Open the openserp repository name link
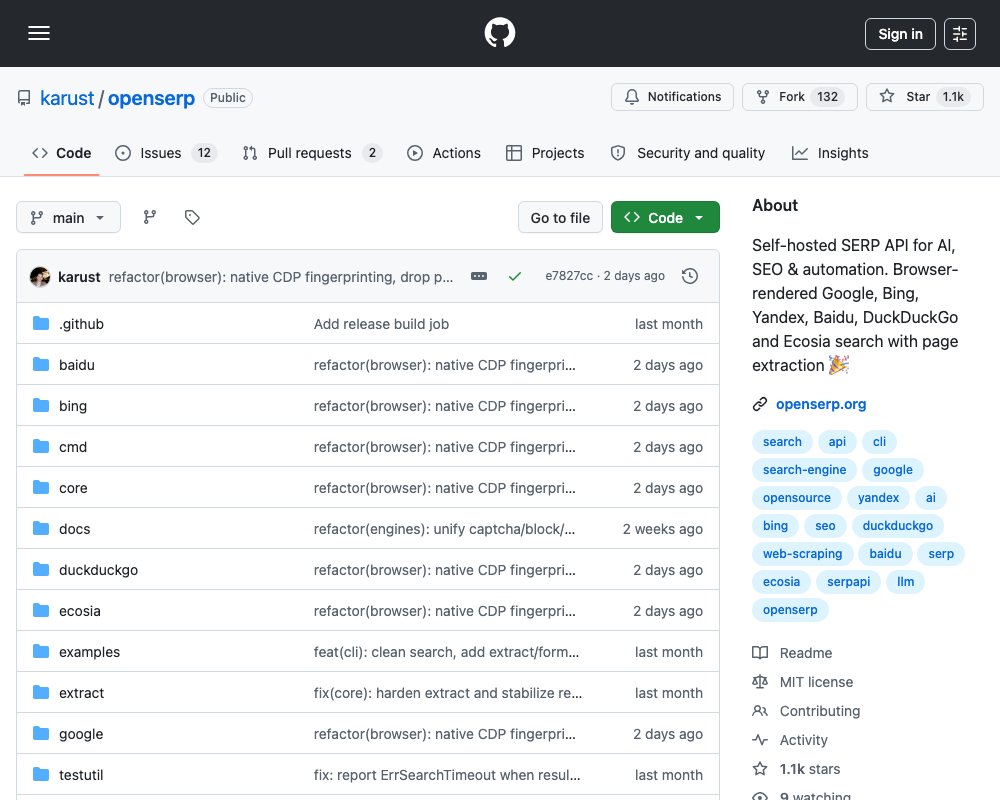This screenshot has width=1000, height=800. click(151, 98)
